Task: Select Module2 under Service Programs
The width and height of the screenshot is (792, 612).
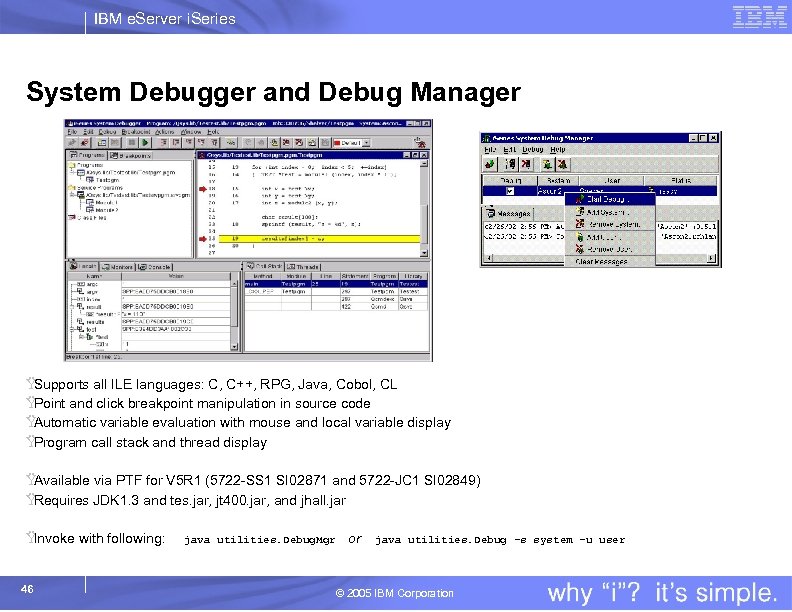Action: click(102, 210)
